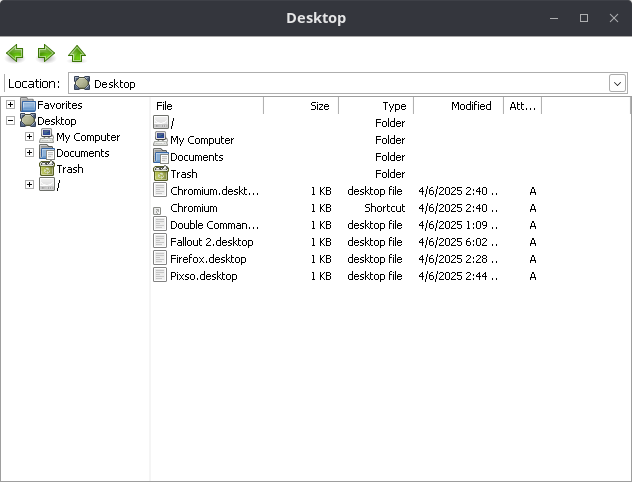Sort by the File column header
632x482 pixels.
[x=208, y=106]
